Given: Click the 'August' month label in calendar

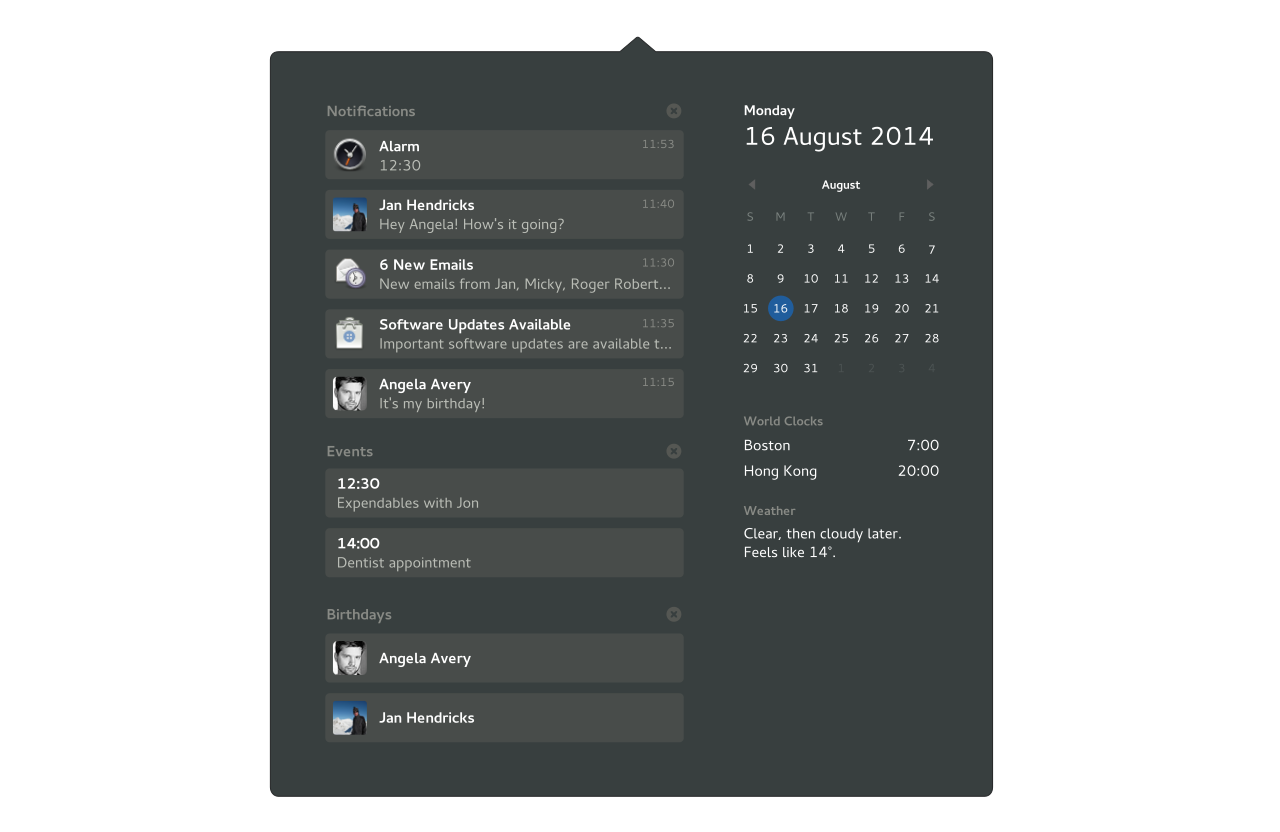Looking at the screenshot, I should 841,185.
